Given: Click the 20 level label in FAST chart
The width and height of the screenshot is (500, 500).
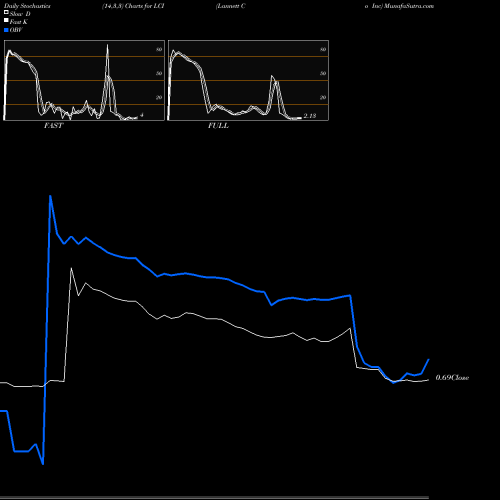Looking at the screenshot, I should click(x=159, y=97).
